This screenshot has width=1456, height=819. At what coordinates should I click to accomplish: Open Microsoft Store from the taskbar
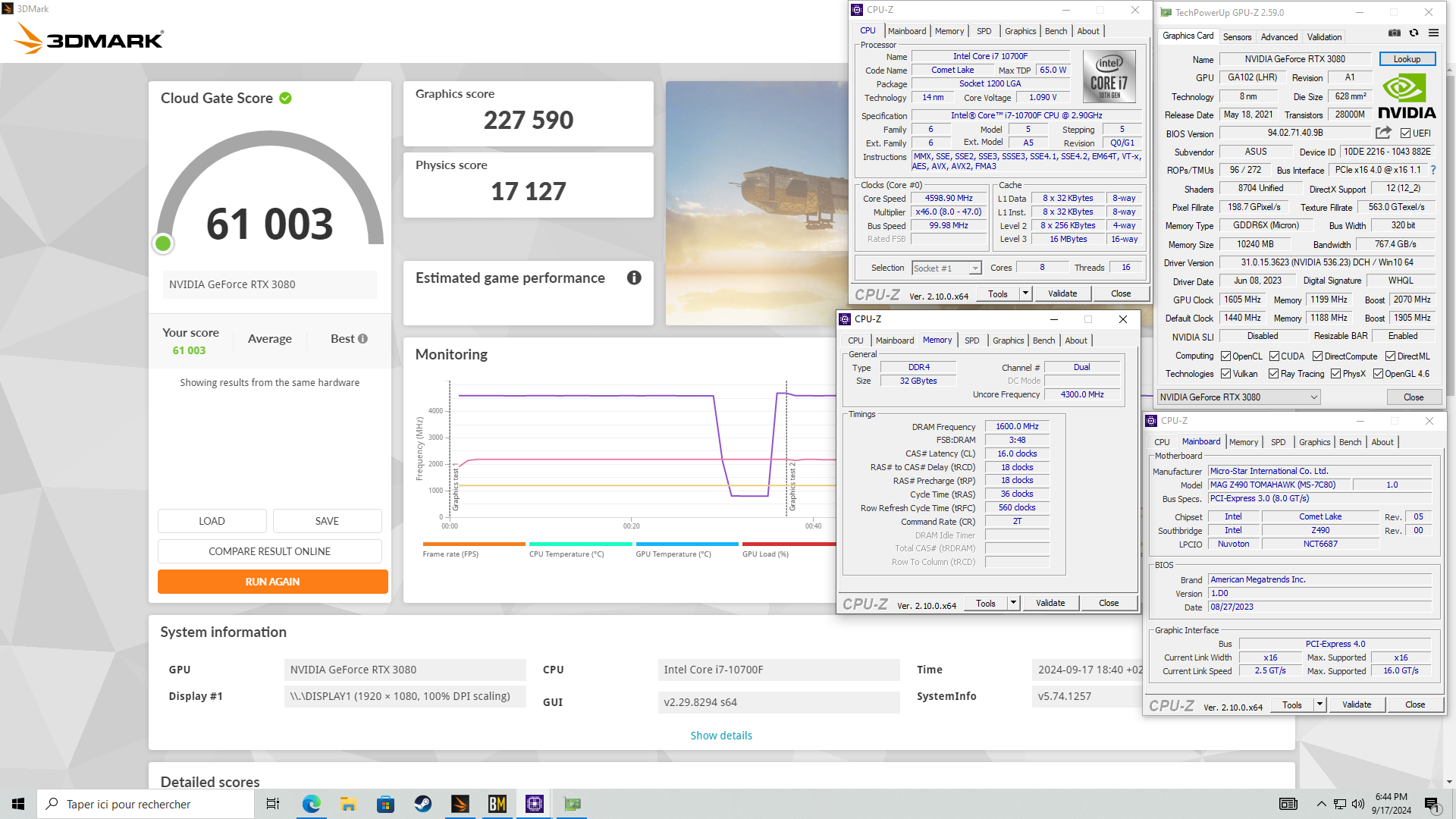tap(385, 804)
